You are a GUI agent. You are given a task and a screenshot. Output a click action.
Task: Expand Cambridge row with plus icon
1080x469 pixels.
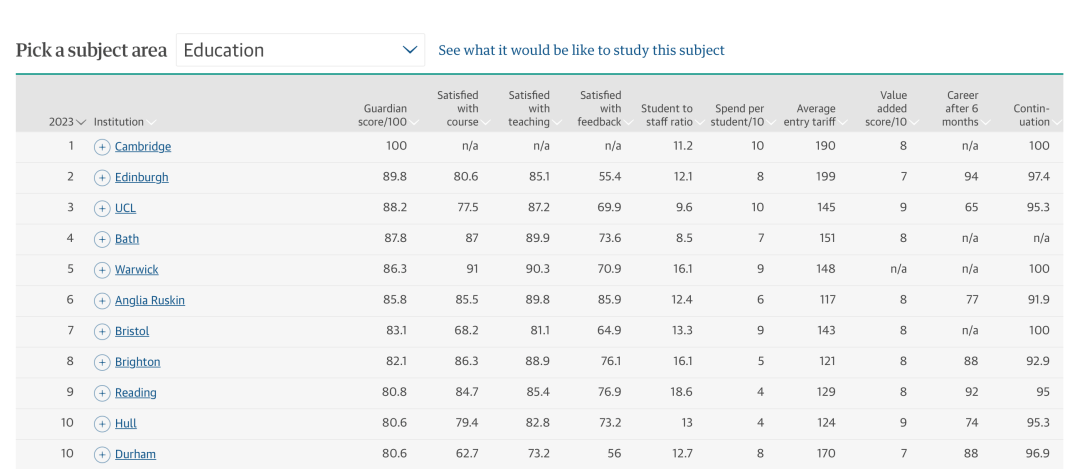102,147
